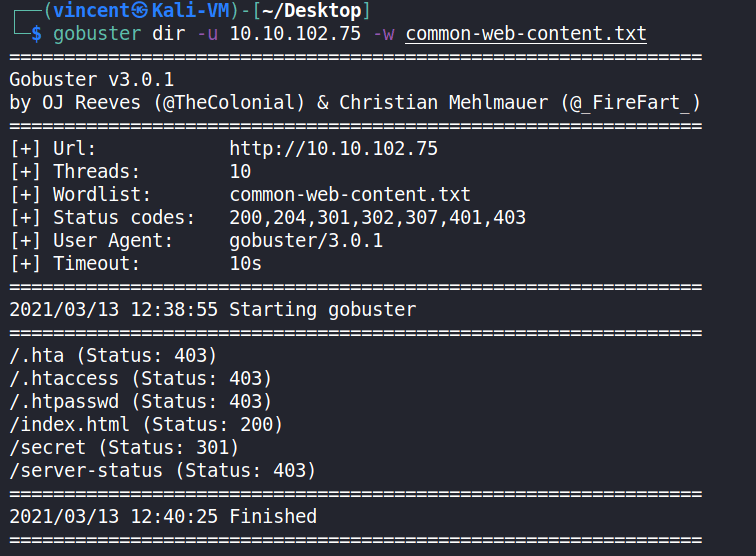This screenshot has width=756, height=556.
Task: Click the Finished timestamp line
Action: pyautogui.click(x=163, y=516)
